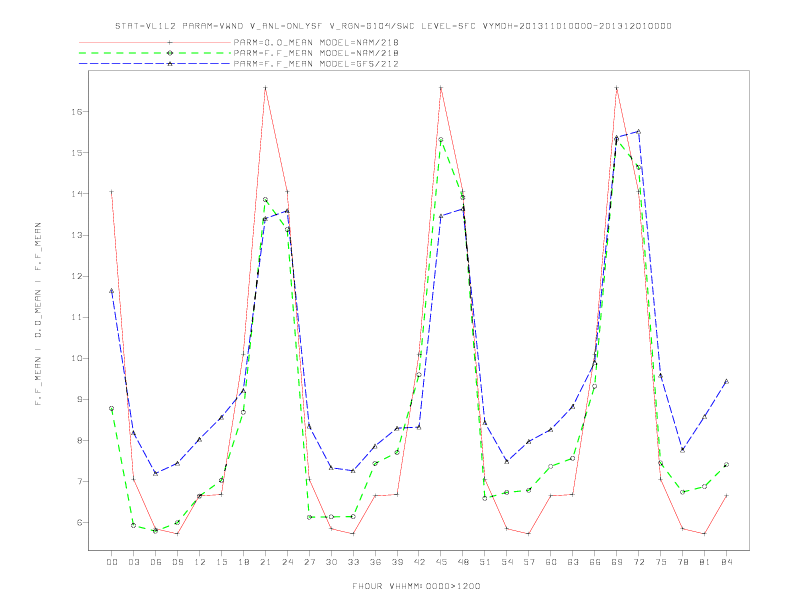Click the chart title line starting STAT=VL1L2
This screenshot has width=792, height=612.
tap(393, 26)
